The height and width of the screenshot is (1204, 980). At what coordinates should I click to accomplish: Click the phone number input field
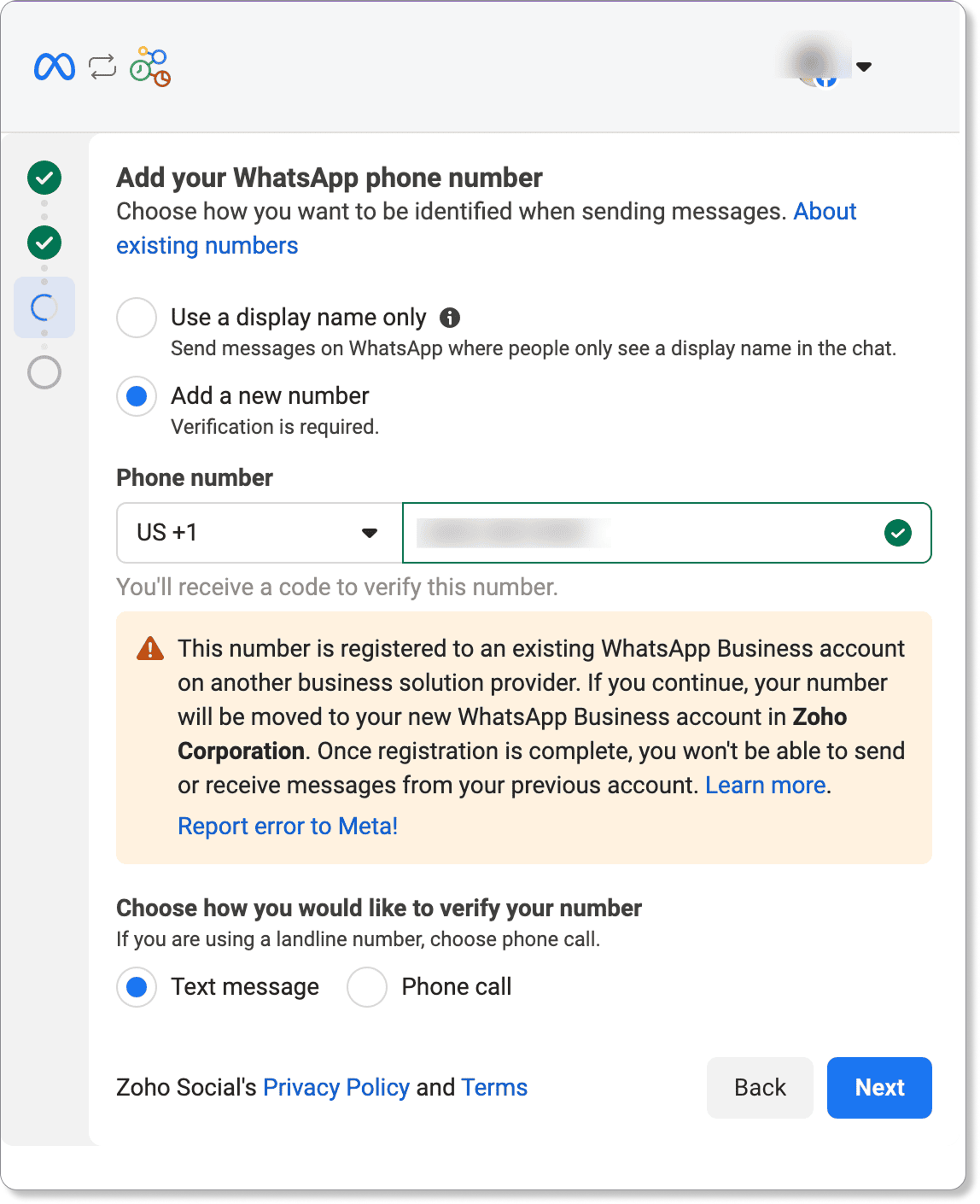(x=667, y=533)
